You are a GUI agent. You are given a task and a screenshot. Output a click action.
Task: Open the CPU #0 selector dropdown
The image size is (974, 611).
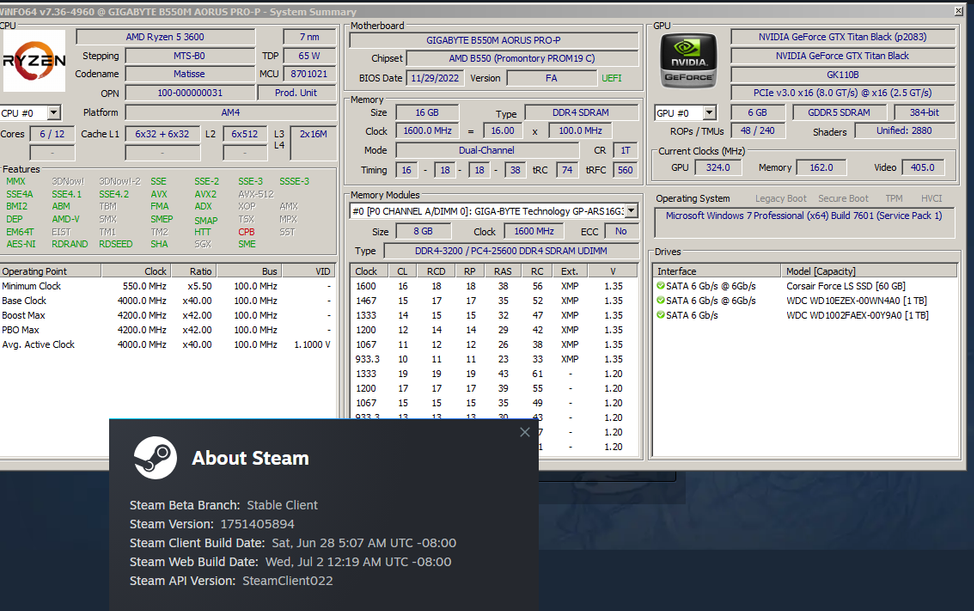54,113
